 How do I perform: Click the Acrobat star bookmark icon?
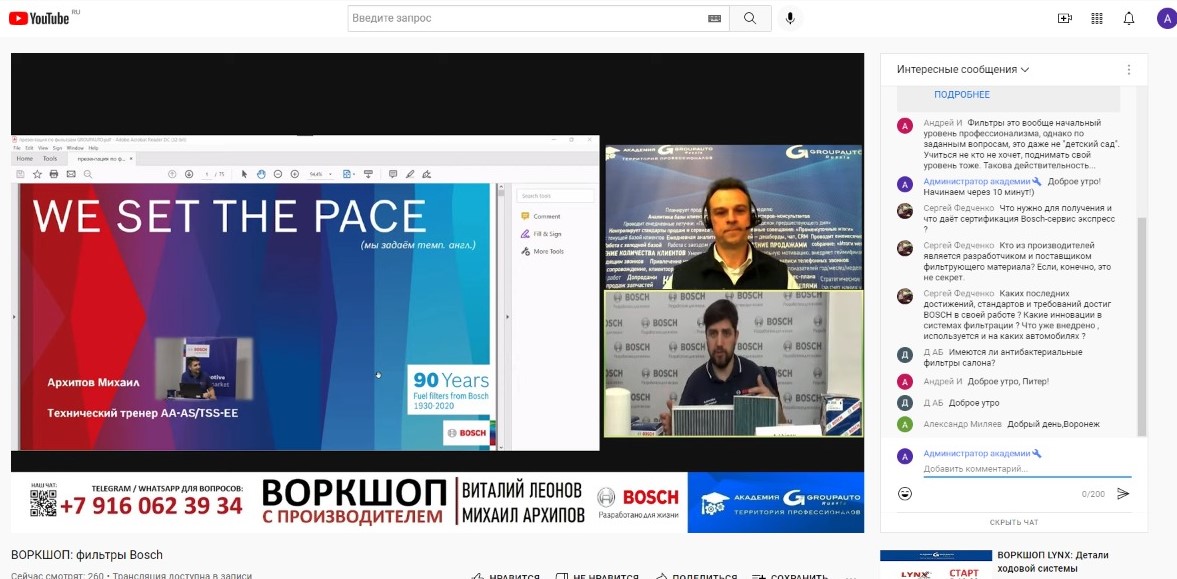38,174
